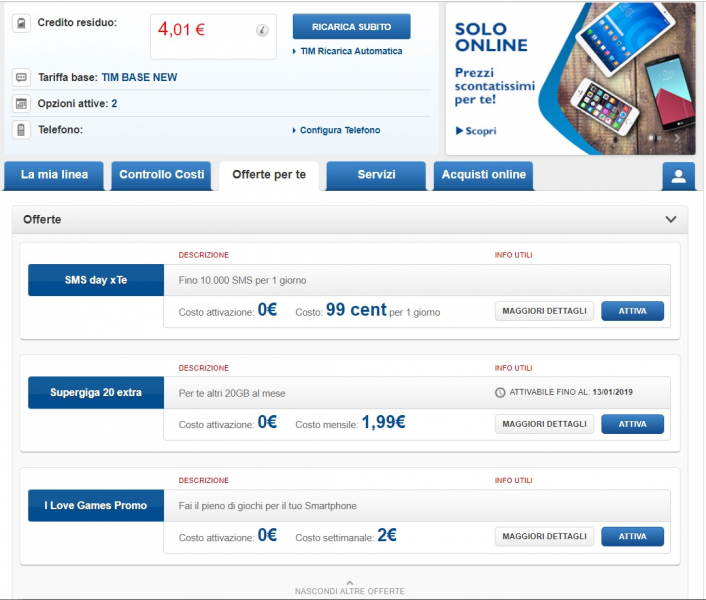This screenshot has width=706, height=600.
Task: Click Scopri on the Solo Online banner
Action: pos(478,131)
